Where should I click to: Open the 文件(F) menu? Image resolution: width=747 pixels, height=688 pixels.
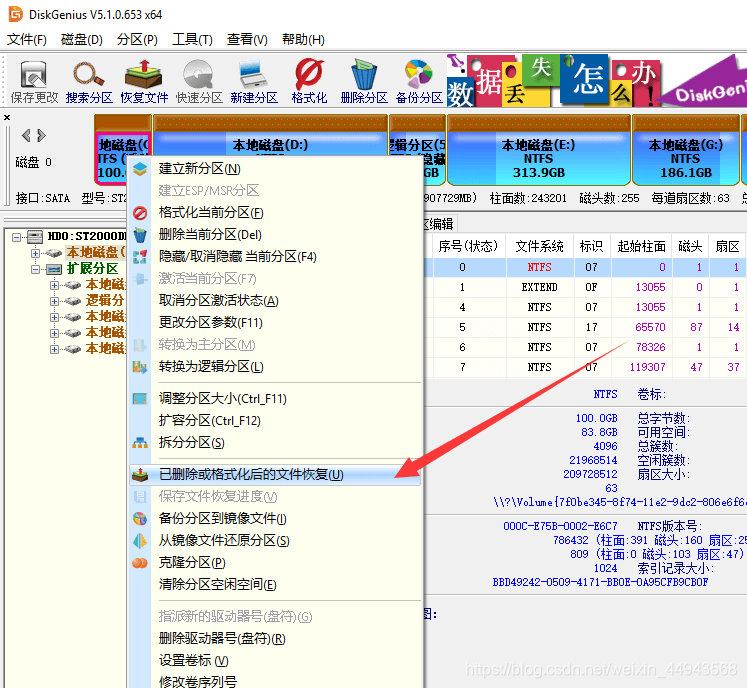point(27,40)
